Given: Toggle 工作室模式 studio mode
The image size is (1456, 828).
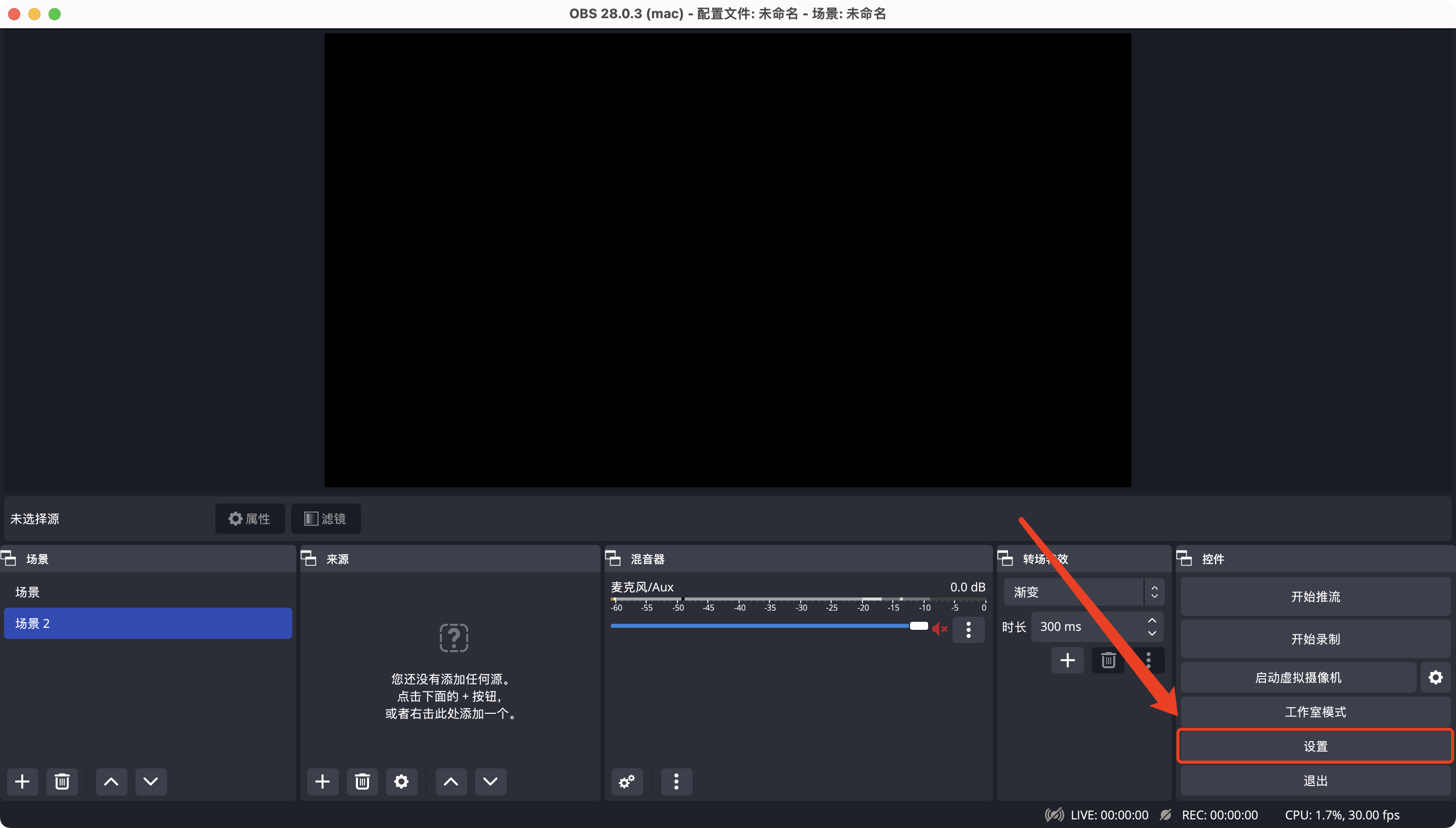Looking at the screenshot, I should 1314,712.
